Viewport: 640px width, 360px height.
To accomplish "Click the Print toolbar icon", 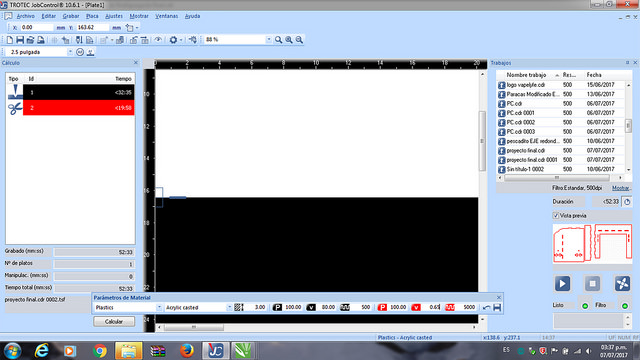I will [41, 40].
